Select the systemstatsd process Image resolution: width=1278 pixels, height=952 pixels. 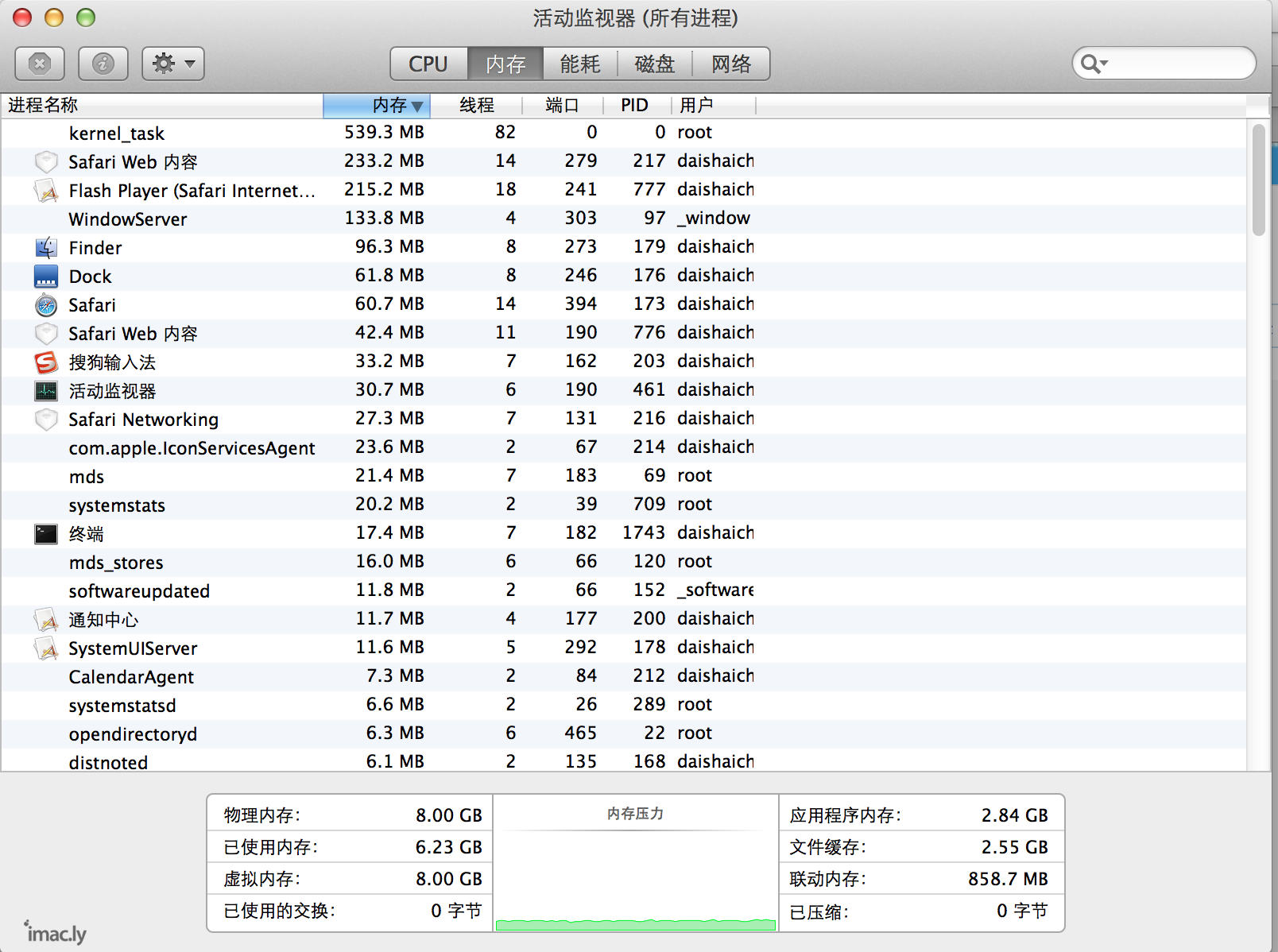coord(623,705)
